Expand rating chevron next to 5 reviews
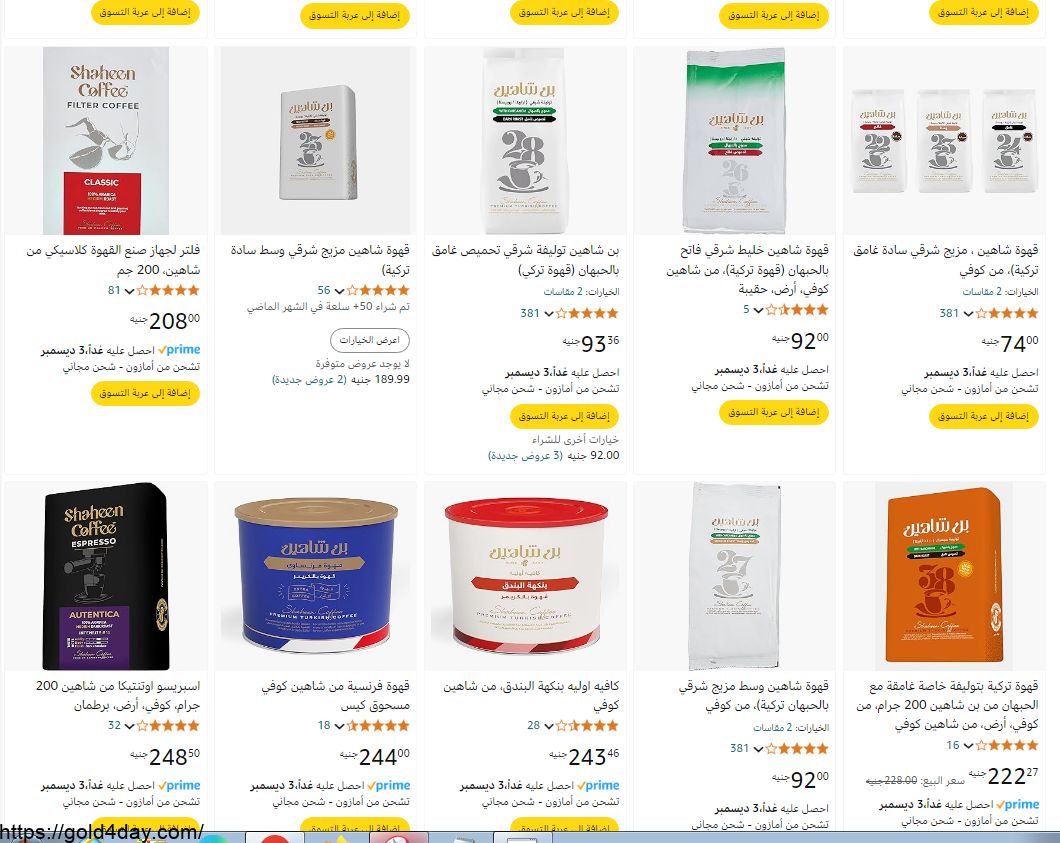 point(758,310)
